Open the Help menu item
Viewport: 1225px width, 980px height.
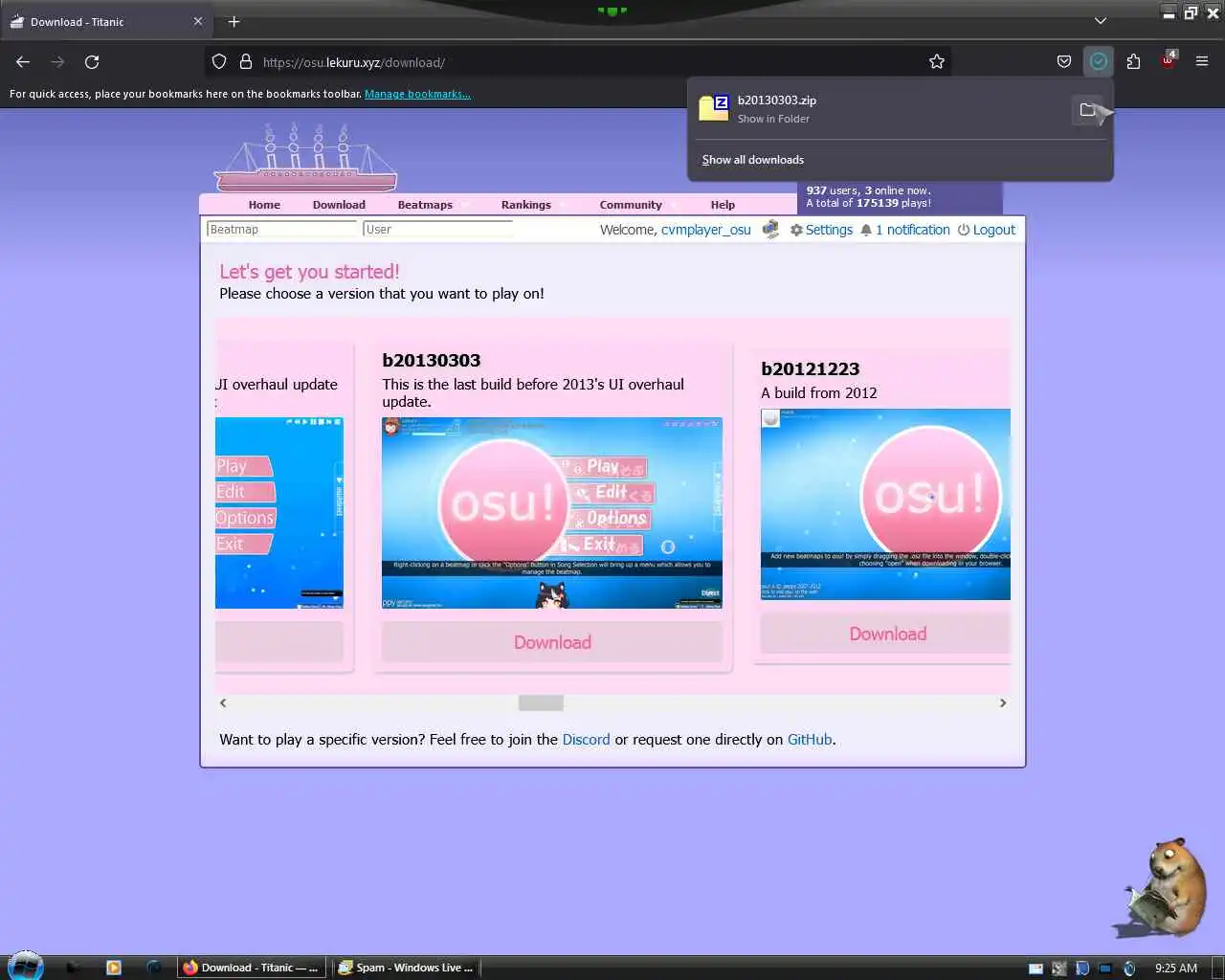[723, 205]
